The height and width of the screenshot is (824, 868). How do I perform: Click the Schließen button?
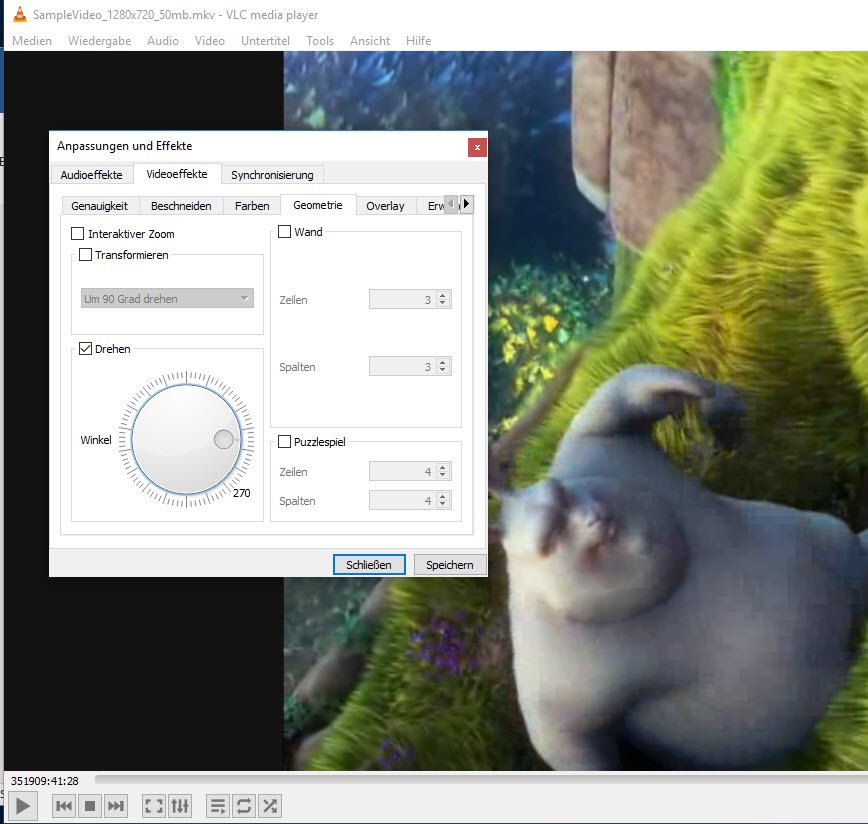(x=369, y=564)
